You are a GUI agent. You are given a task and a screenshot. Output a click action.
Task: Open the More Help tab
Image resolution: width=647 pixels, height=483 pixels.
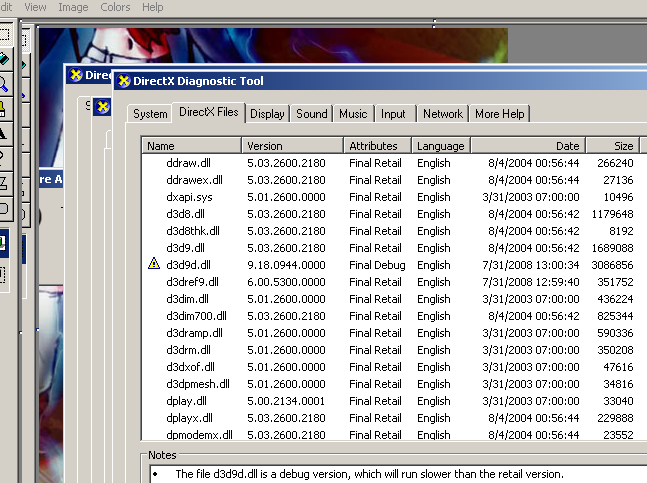[x=499, y=114]
